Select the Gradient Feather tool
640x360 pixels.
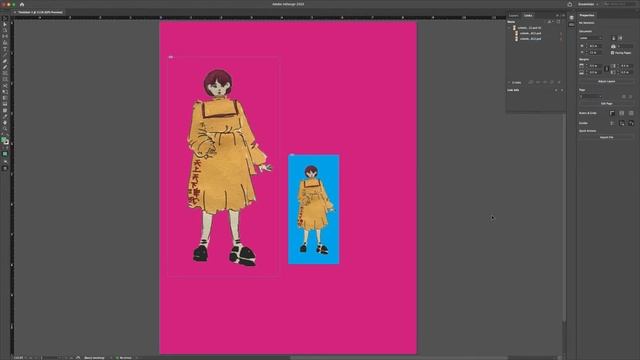5,104
